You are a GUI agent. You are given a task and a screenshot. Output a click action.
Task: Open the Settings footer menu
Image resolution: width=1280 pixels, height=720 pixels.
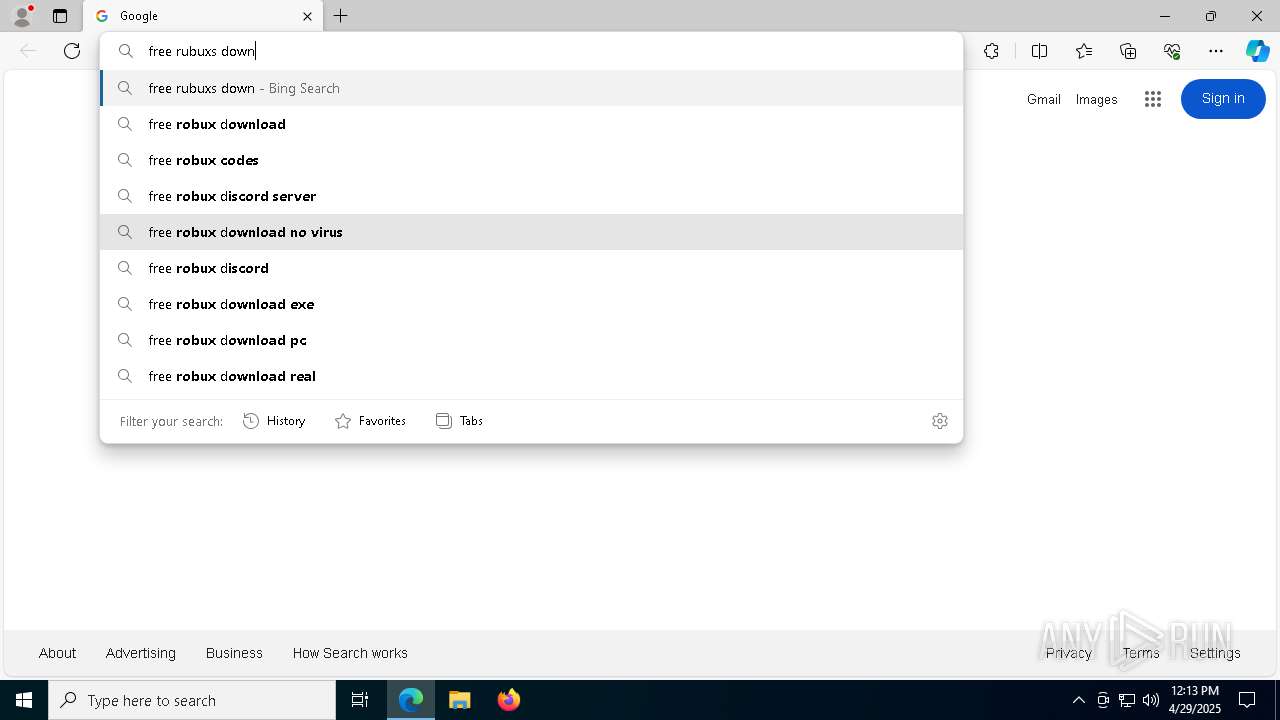tap(1215, 653)
